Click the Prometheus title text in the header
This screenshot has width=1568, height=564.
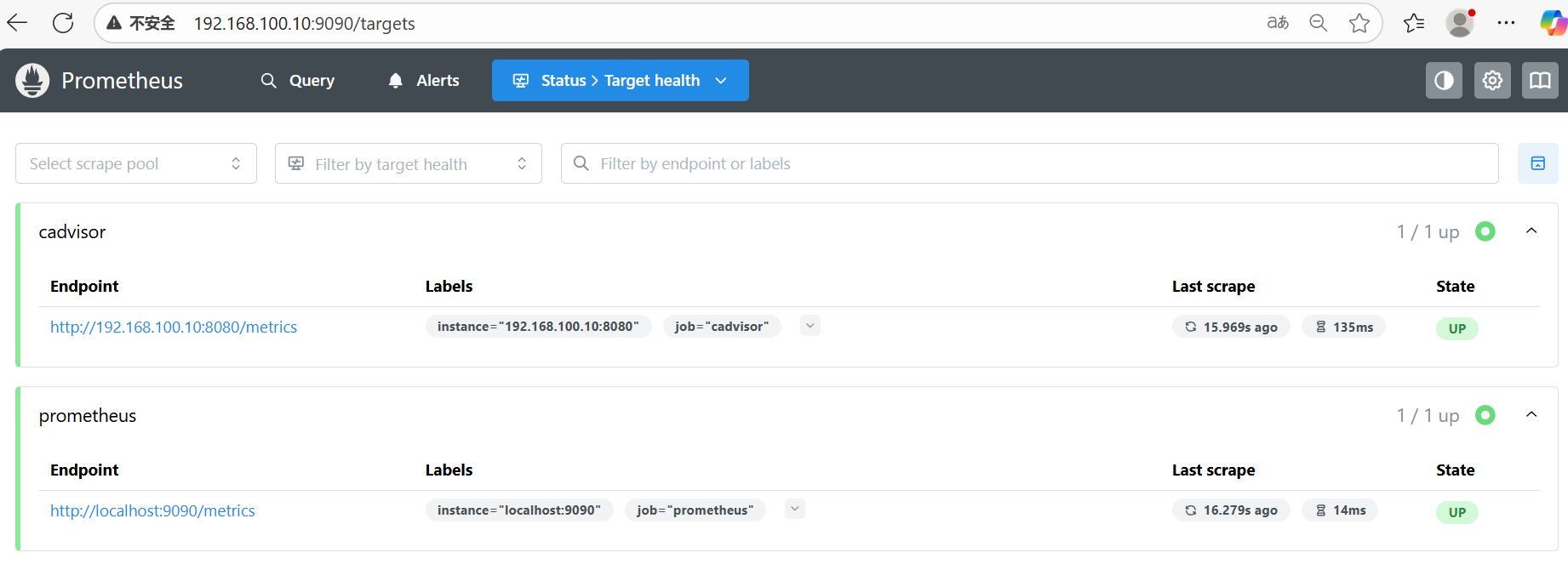tap(122, 81)
